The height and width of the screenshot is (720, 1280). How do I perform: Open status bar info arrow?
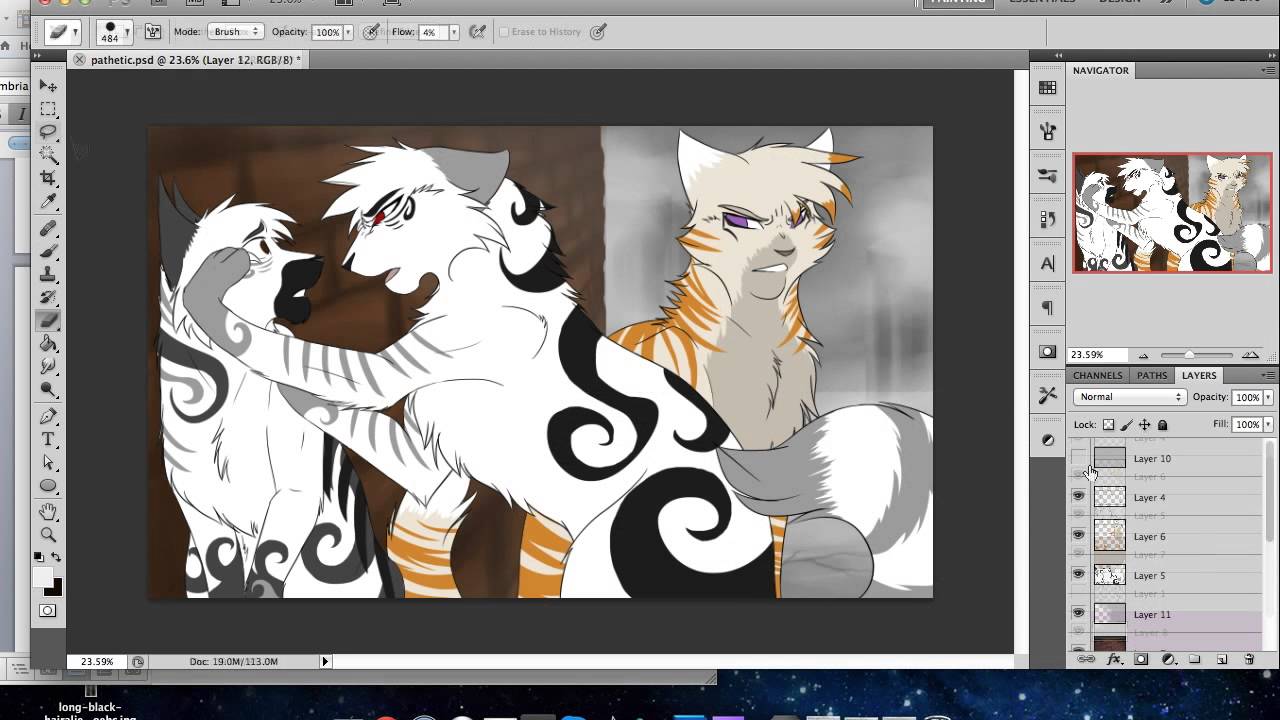coord(325,661)
